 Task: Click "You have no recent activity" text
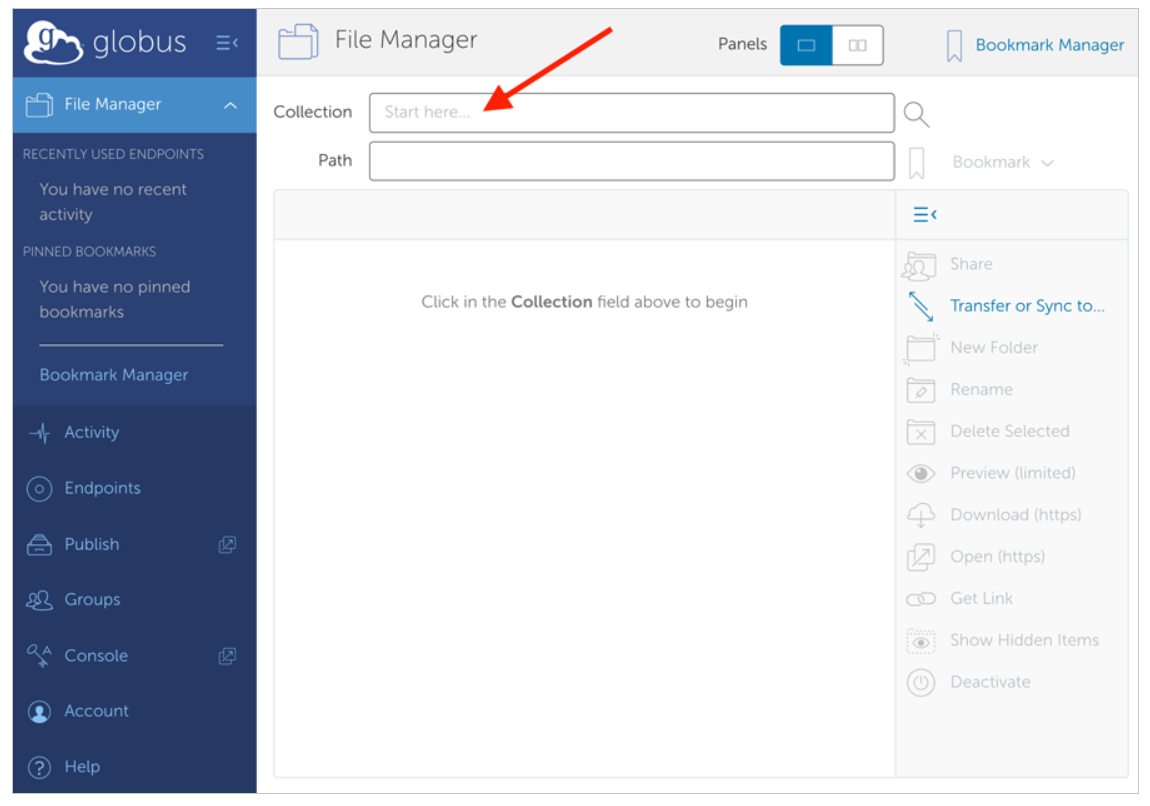point(113,202)
